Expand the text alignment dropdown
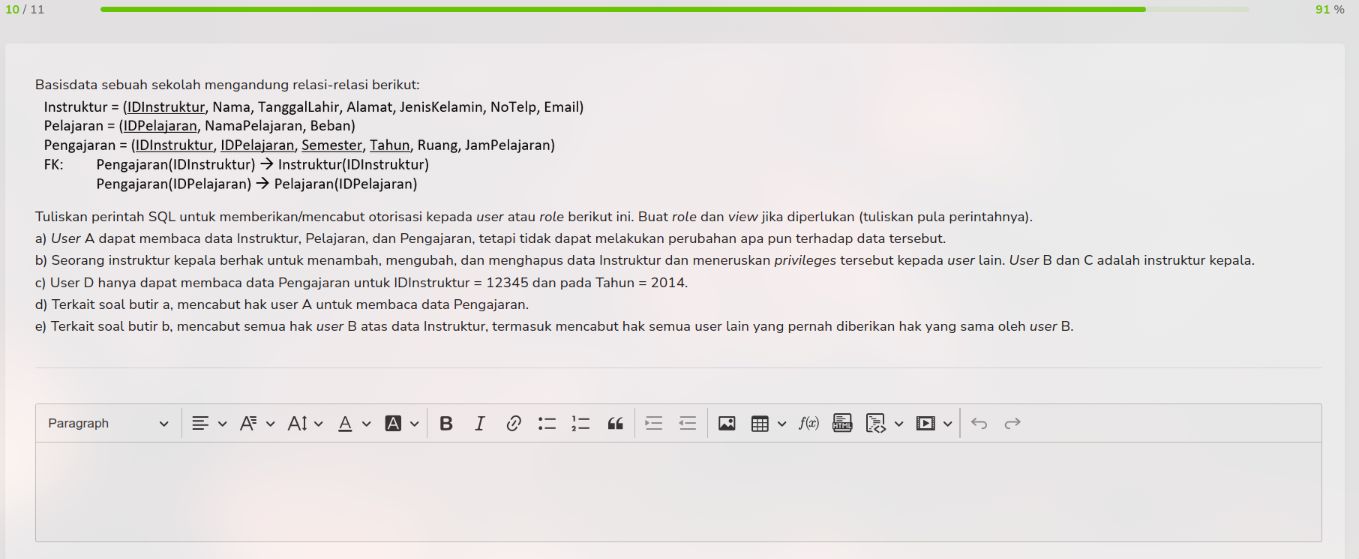Image resolution: width=1359 pixels, height=559 pixels. click(x=209, y=424)
